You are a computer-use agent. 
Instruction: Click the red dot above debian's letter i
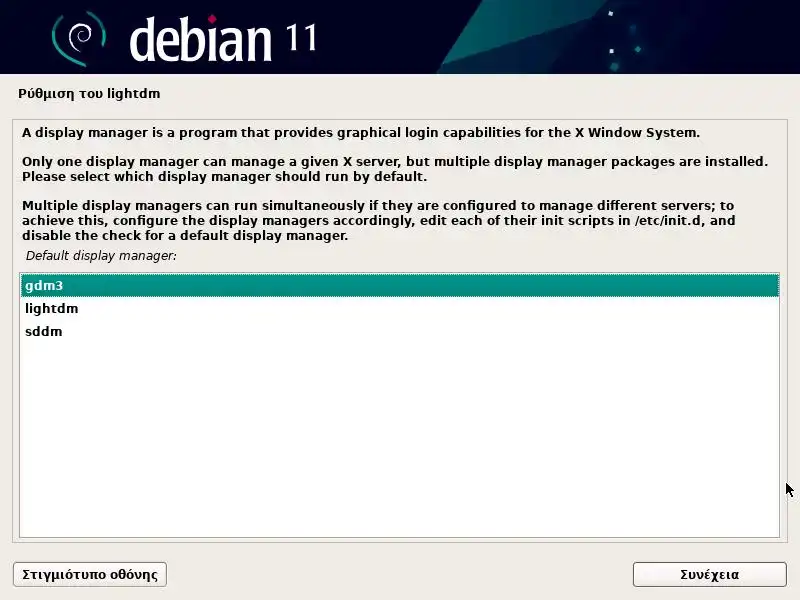212,19
